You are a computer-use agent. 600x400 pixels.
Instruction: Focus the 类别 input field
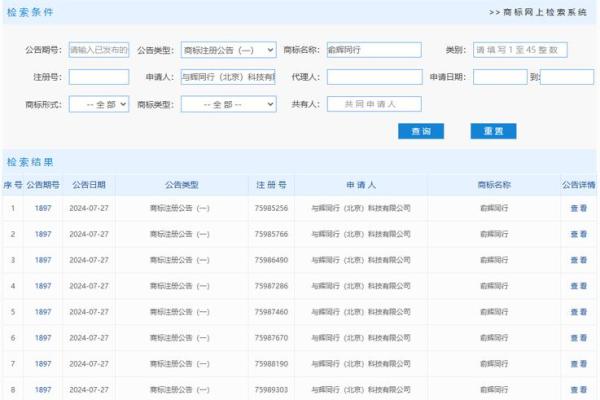[520, 50]
